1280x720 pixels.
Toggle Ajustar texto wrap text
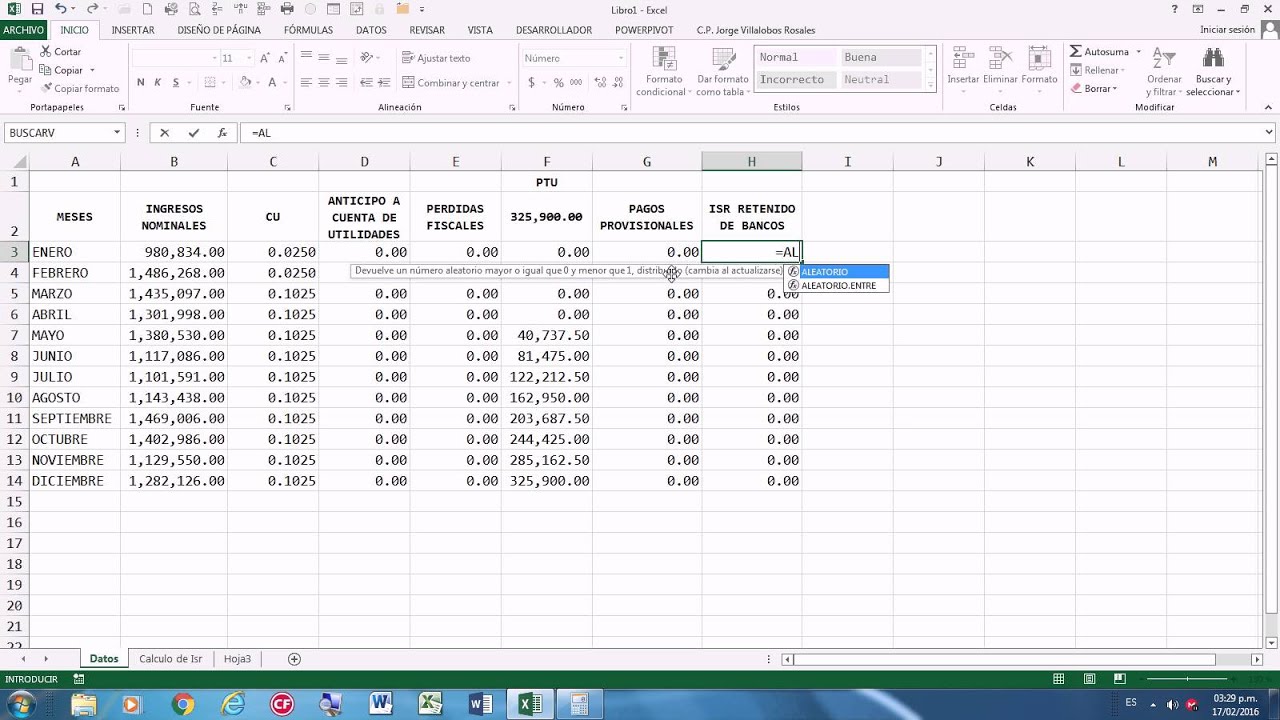pyautogui.click(x=436, y=58)
